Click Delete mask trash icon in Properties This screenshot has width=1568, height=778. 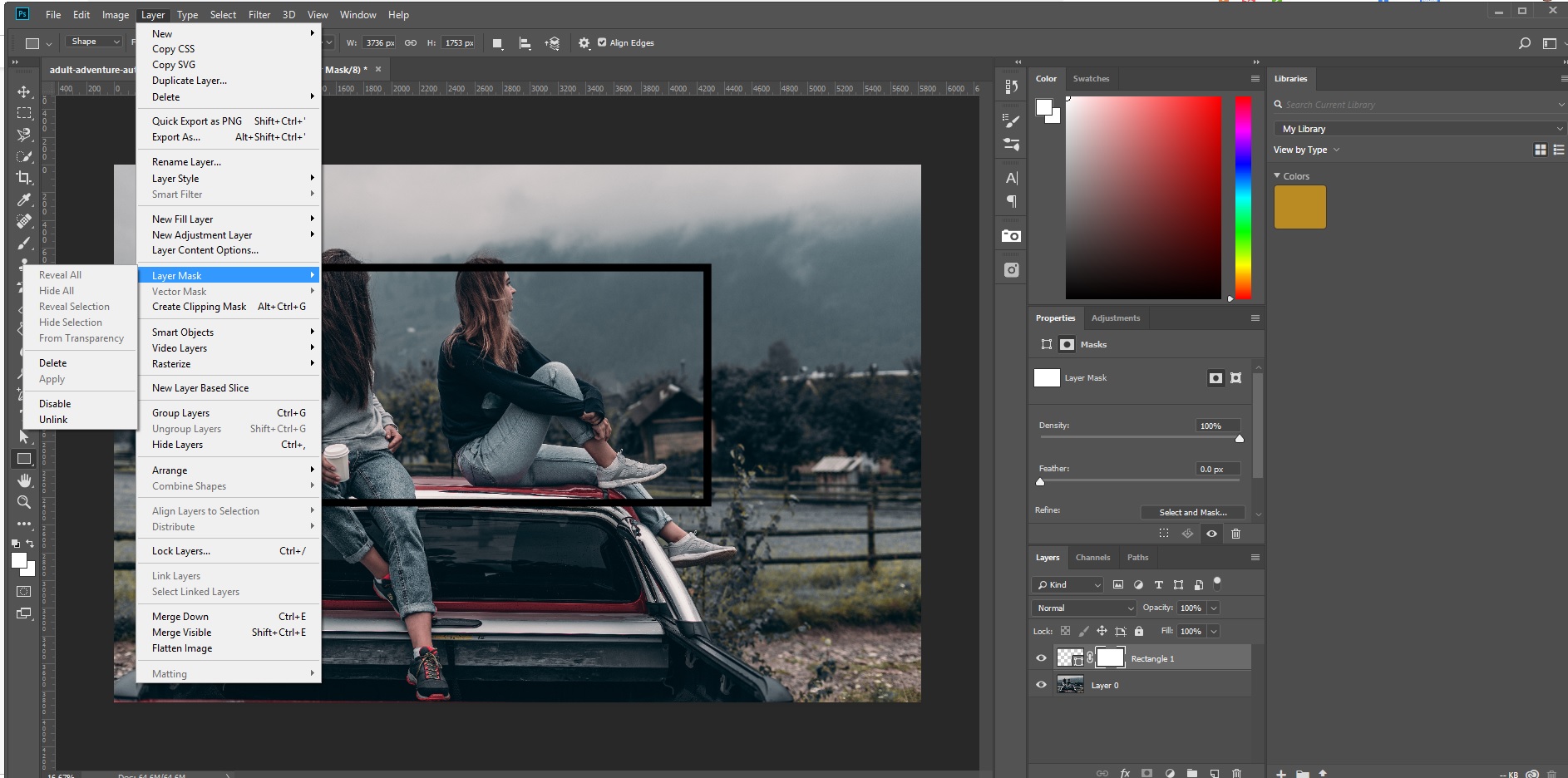point(1235,534)
